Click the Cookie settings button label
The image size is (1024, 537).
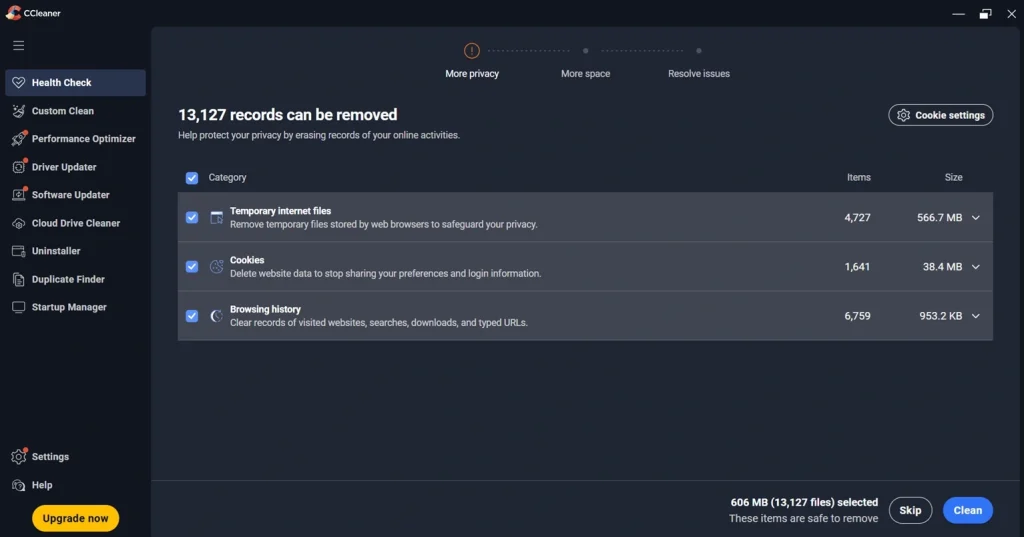[950, 115]
